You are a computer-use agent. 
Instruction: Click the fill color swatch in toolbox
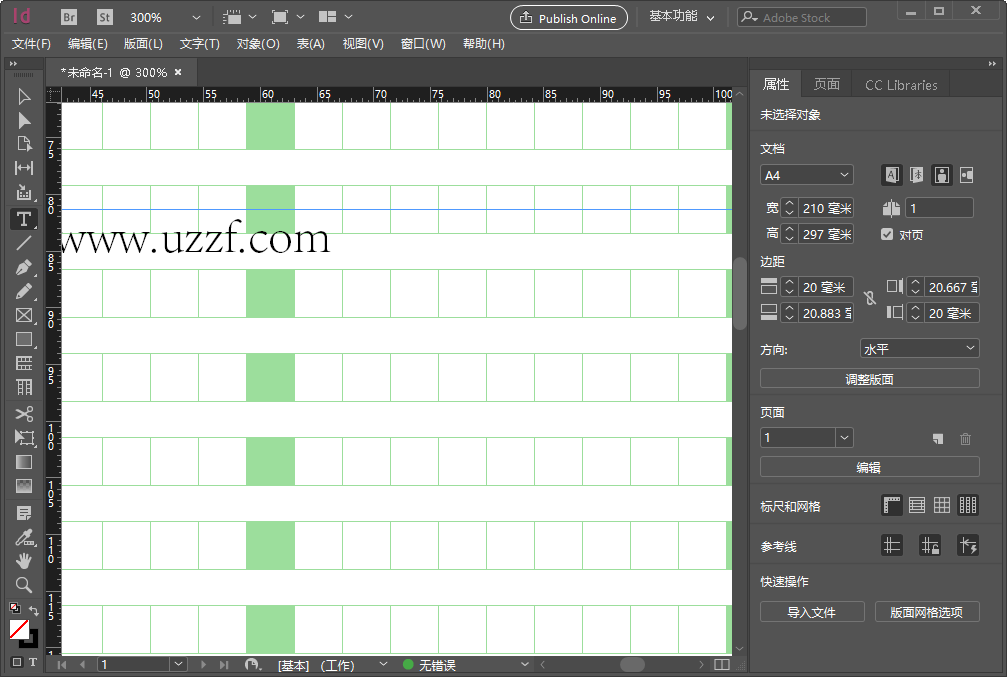click(x=19, y=628)
